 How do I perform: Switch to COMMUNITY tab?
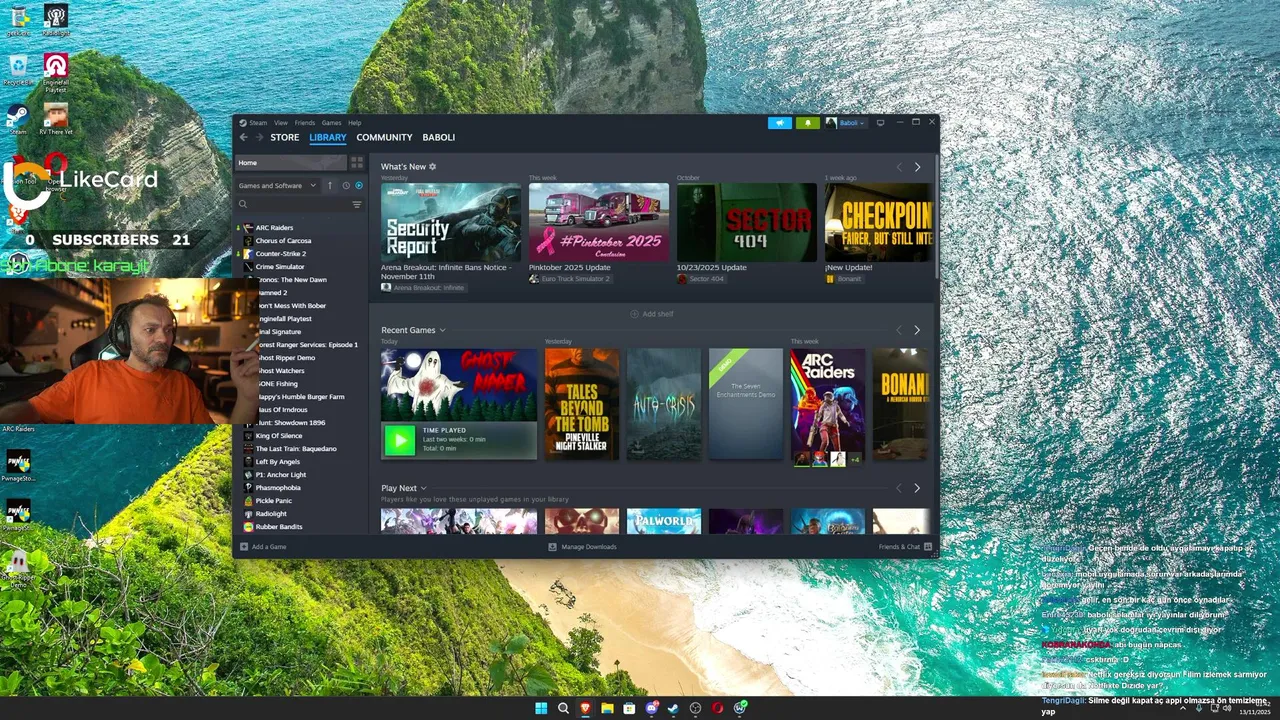(x=384, y=137)
